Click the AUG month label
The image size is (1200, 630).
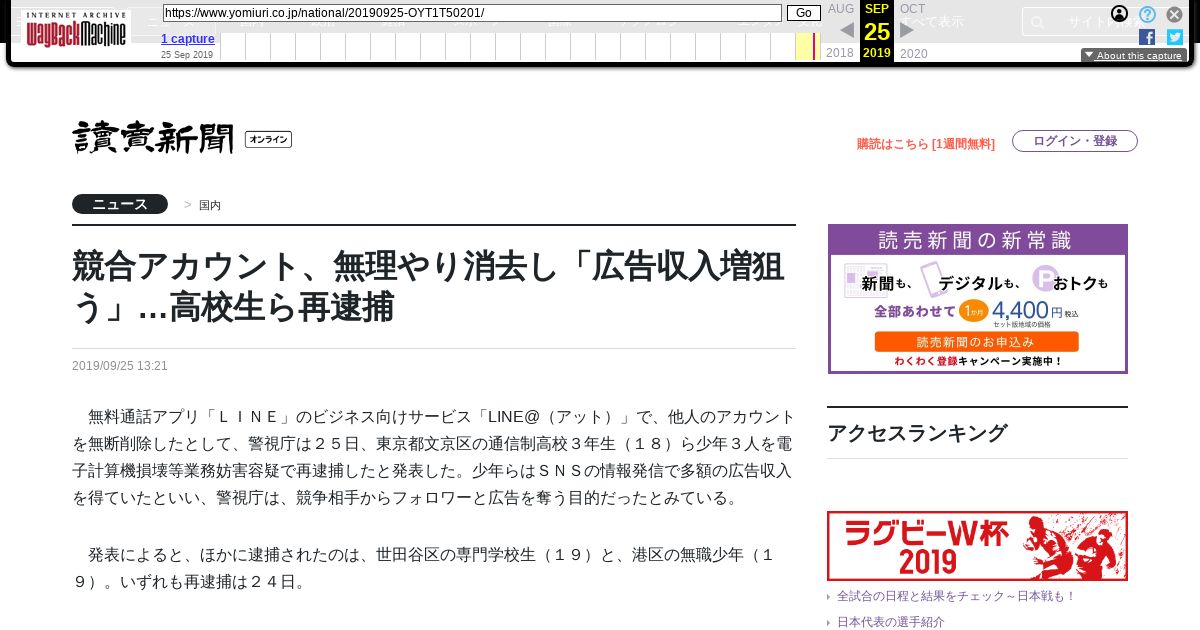841,9
